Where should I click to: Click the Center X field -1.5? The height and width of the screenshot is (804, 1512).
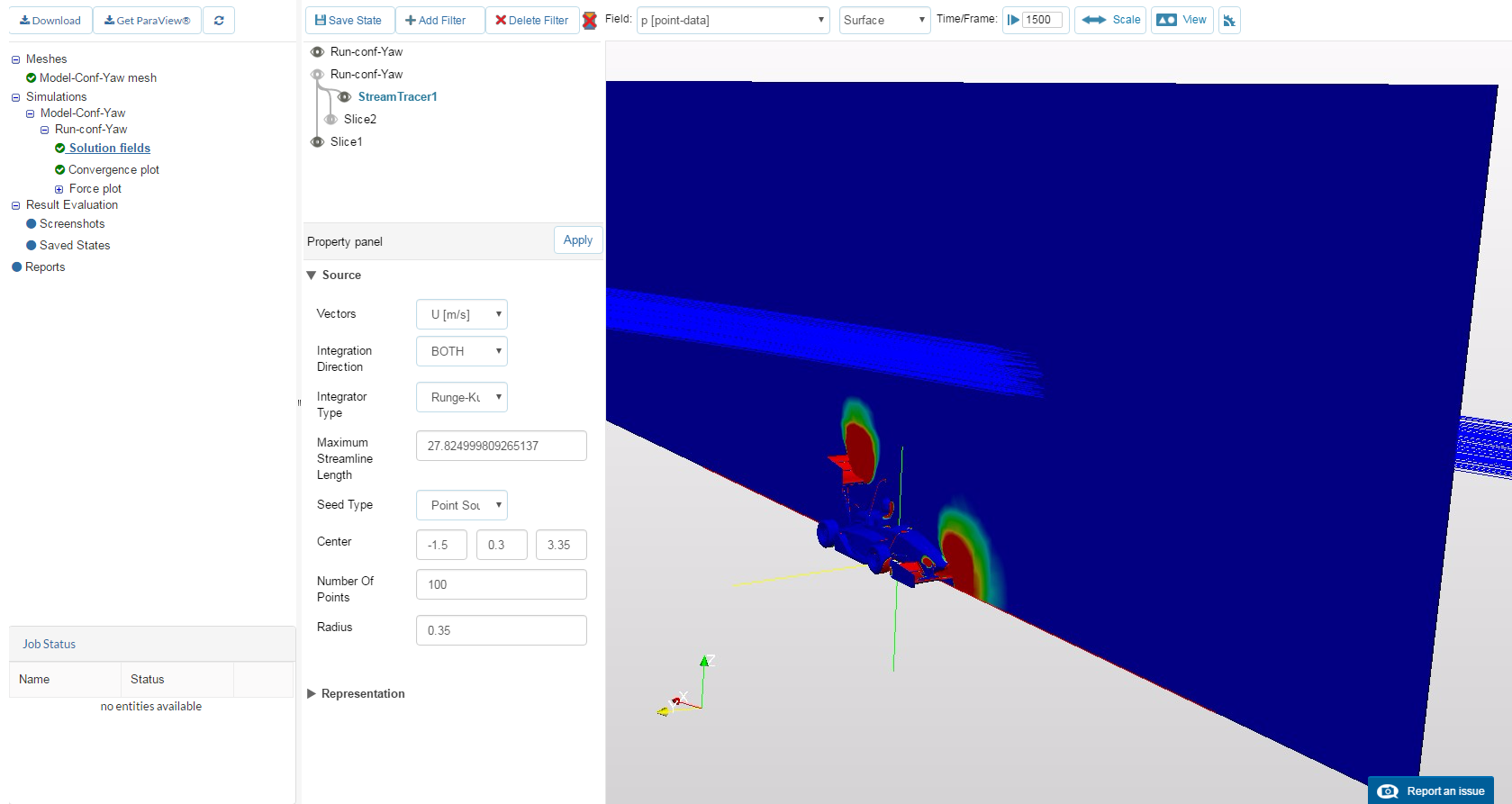[441, 545]
